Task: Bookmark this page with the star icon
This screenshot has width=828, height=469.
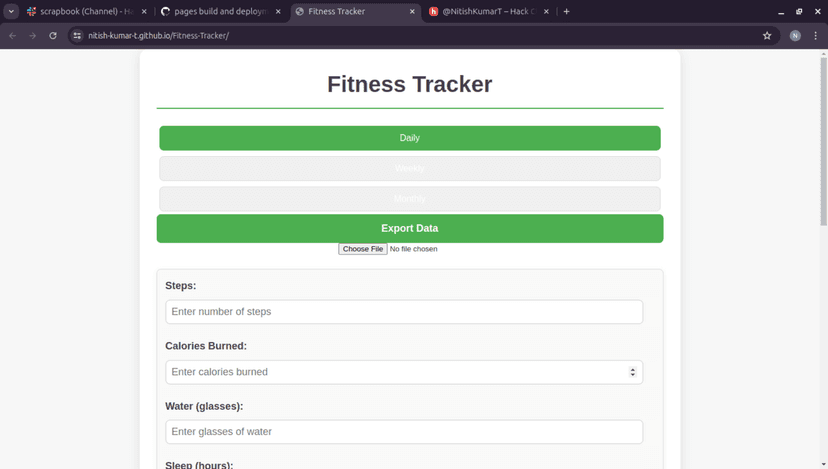Action: [767, 35]
